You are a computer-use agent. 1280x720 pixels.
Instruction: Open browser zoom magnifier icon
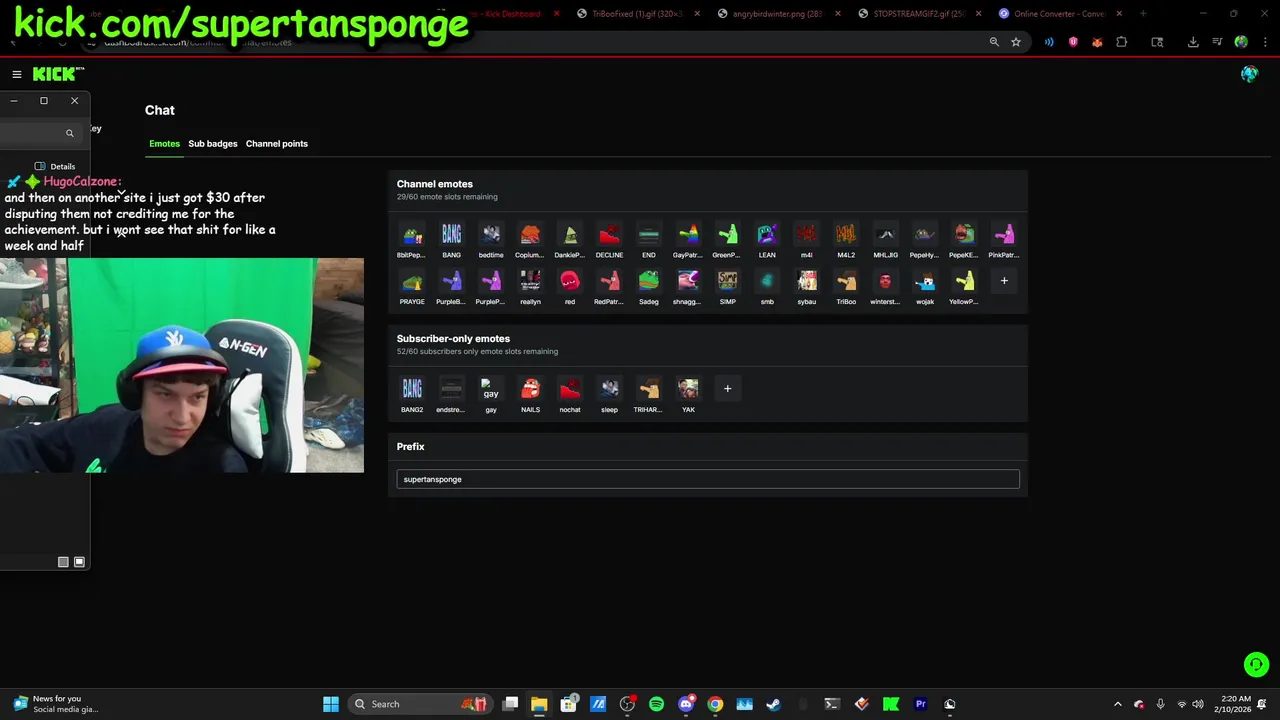point(994,42)
